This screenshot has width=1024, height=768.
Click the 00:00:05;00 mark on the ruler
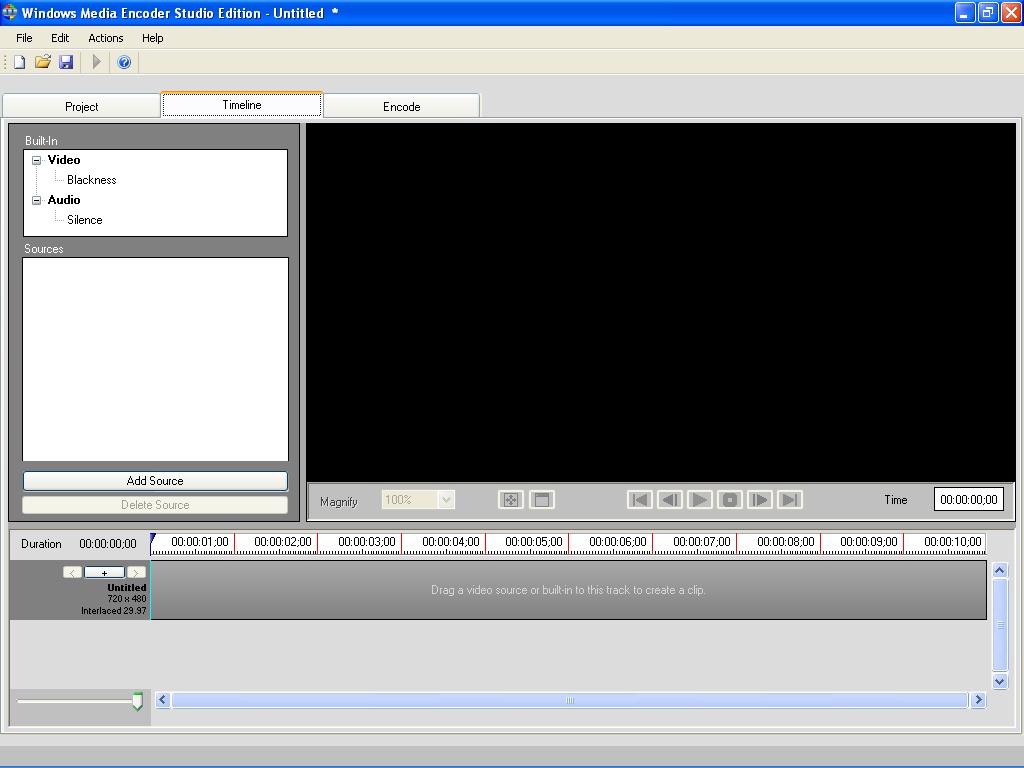point(534,542)
